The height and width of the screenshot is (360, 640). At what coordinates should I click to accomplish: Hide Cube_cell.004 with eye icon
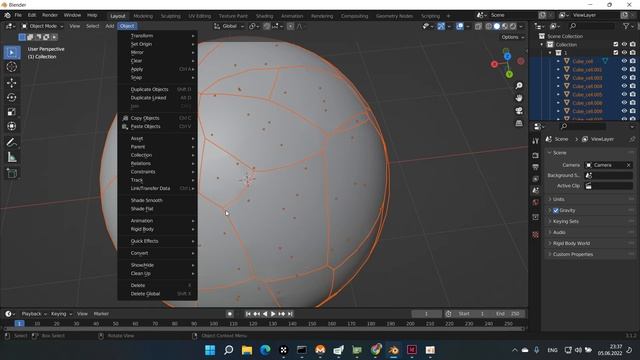tap(624, 86)
